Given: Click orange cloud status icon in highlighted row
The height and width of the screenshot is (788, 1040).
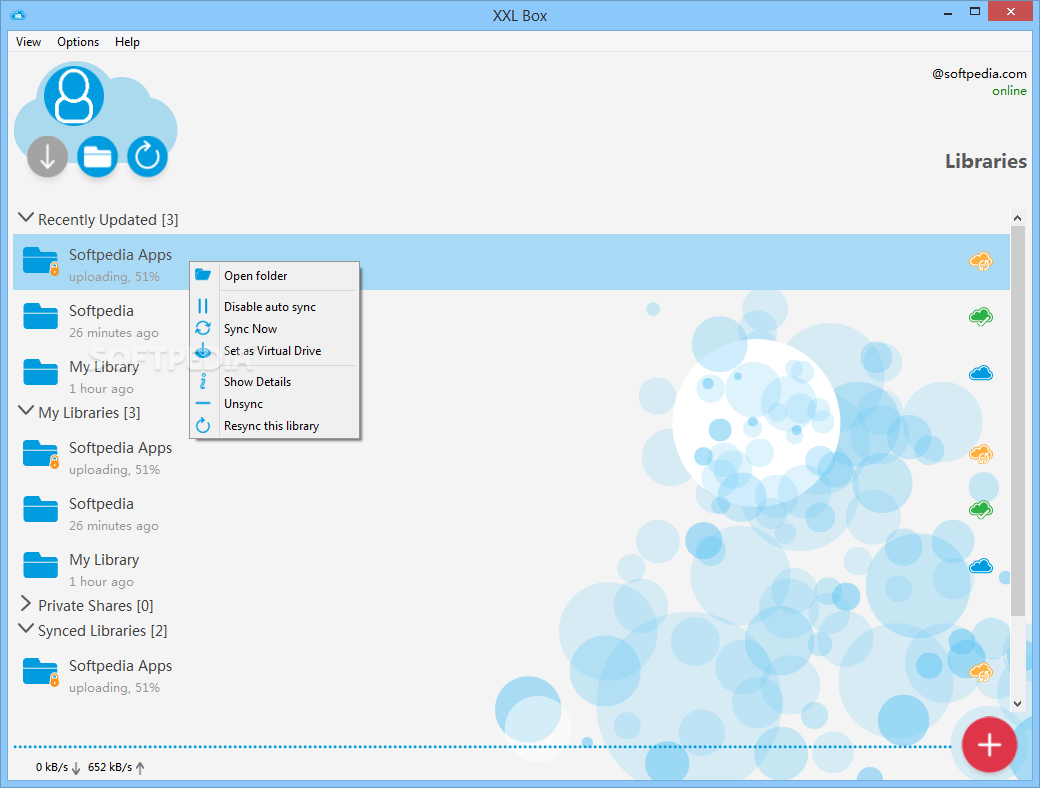Looking at the screenshot, I should (x=981, y=261).
